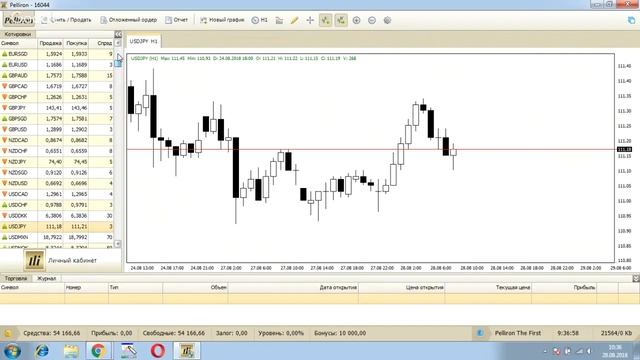Viewport: 640px width, 360px height.
Task: Sort quotes by the Продажа column header
Action: 51,43
